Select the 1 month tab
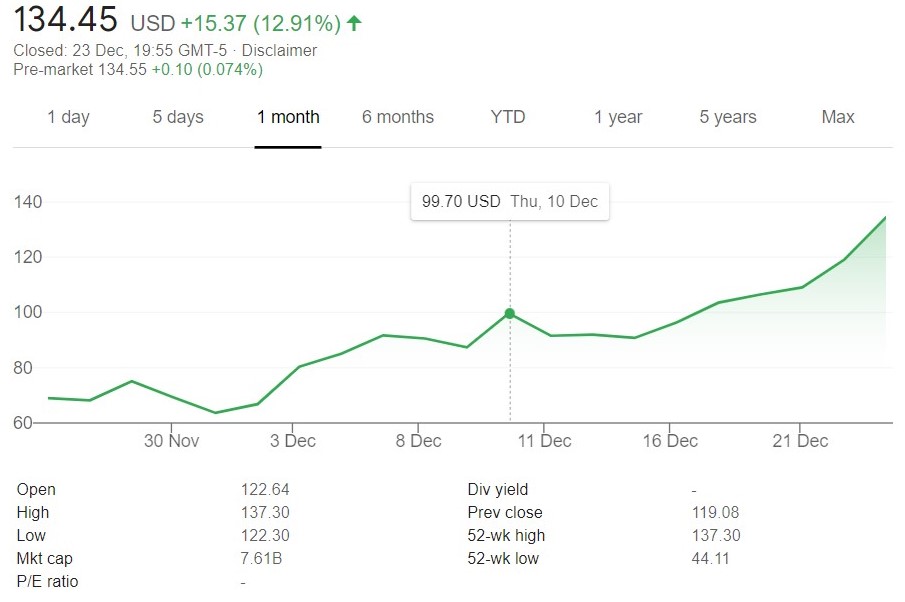Screen dimensions: 905x602 click(288, 117)
